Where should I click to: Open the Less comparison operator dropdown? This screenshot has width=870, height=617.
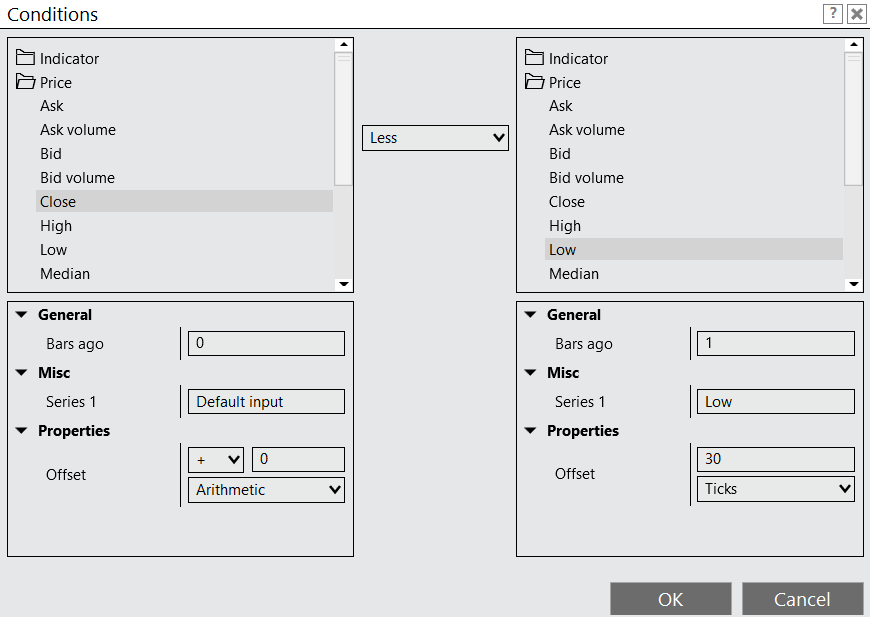tap(435, 138)
